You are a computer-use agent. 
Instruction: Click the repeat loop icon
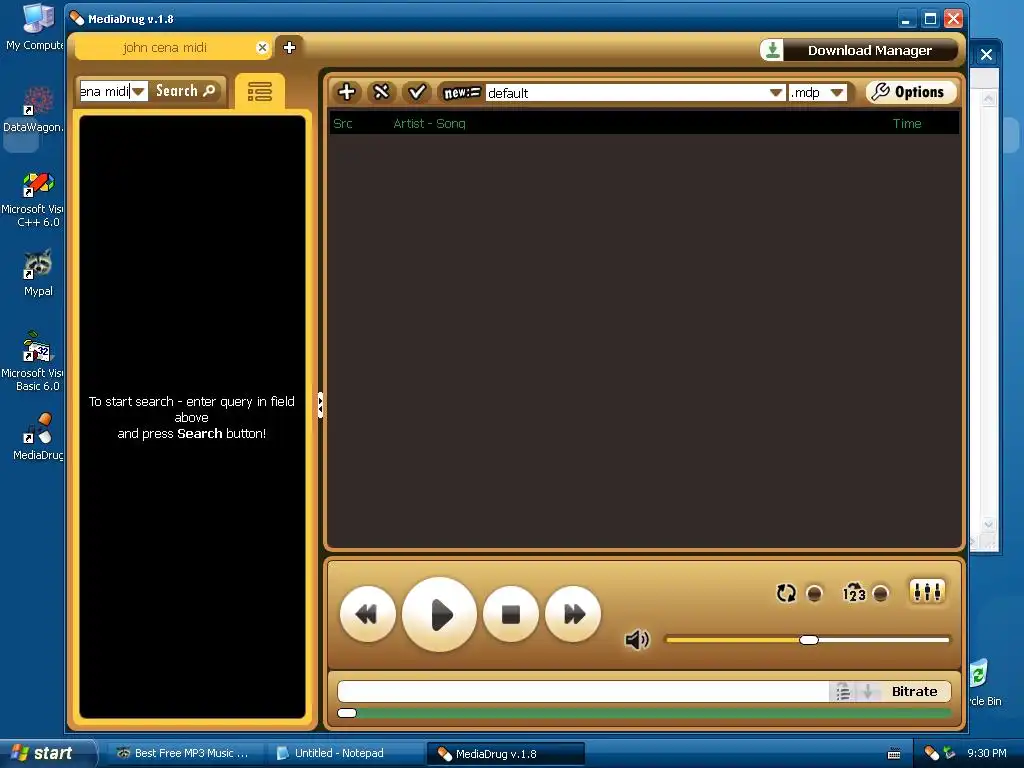point(786,593)
